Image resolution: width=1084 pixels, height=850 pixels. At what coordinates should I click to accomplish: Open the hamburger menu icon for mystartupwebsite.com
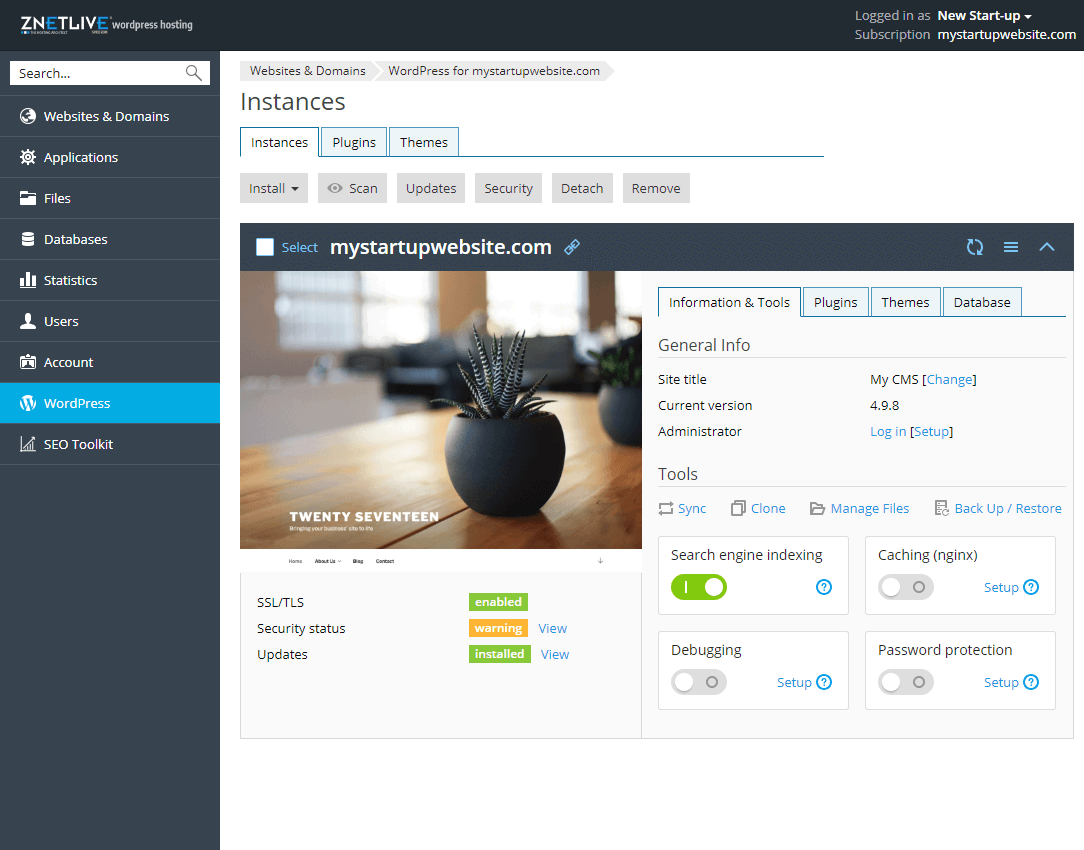coord(1011,247)
